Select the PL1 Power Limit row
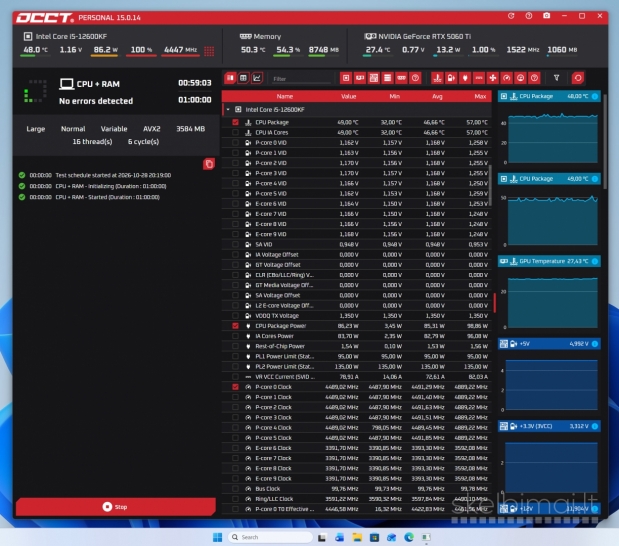This screenshot has height=546, width=619. 357,356
